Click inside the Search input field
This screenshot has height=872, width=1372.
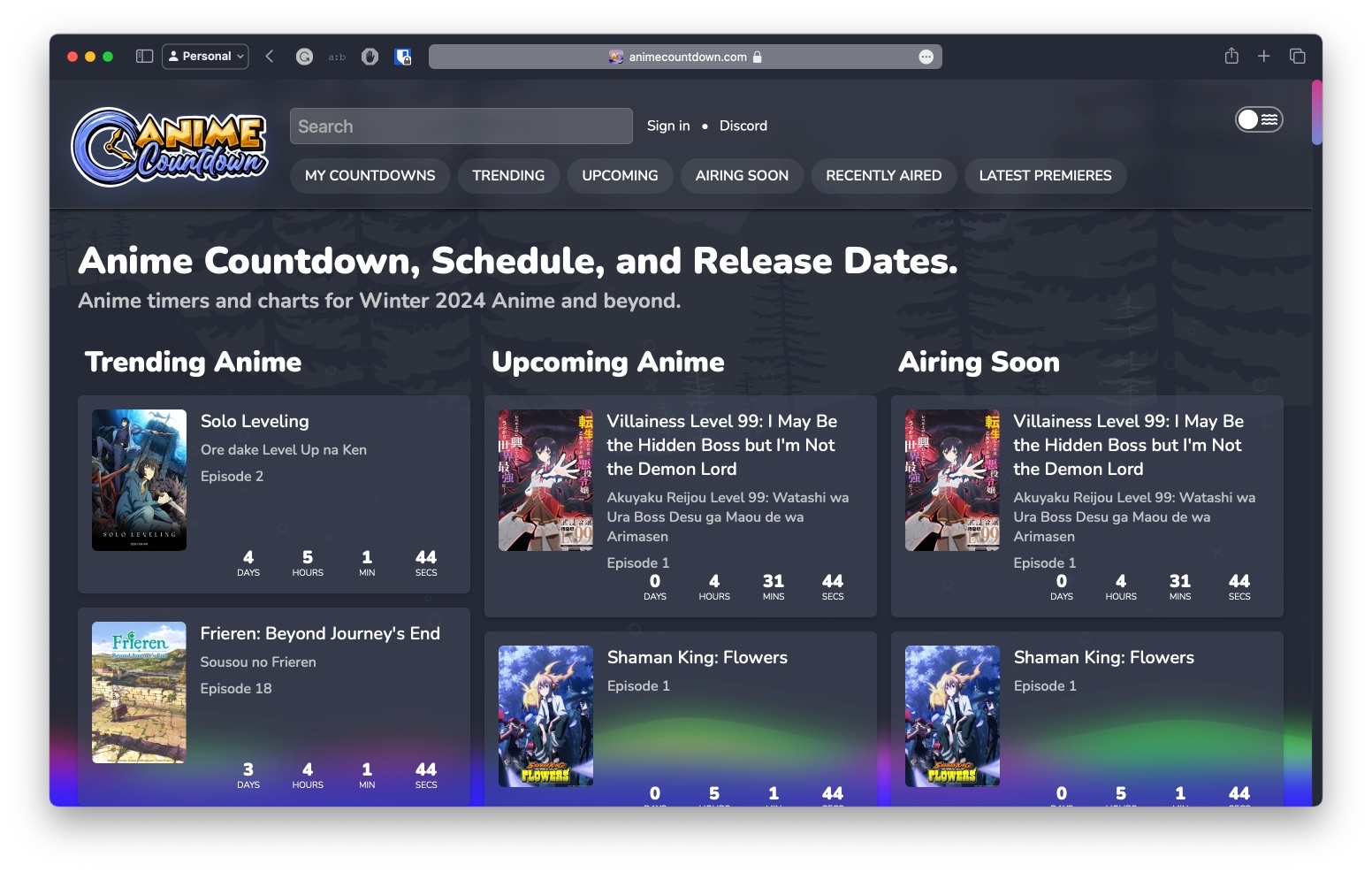click(x=461, y=126)
